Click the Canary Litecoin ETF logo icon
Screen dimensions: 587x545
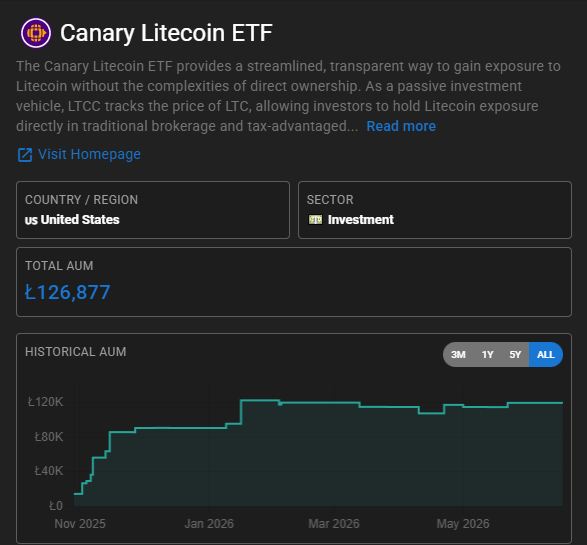36,33
